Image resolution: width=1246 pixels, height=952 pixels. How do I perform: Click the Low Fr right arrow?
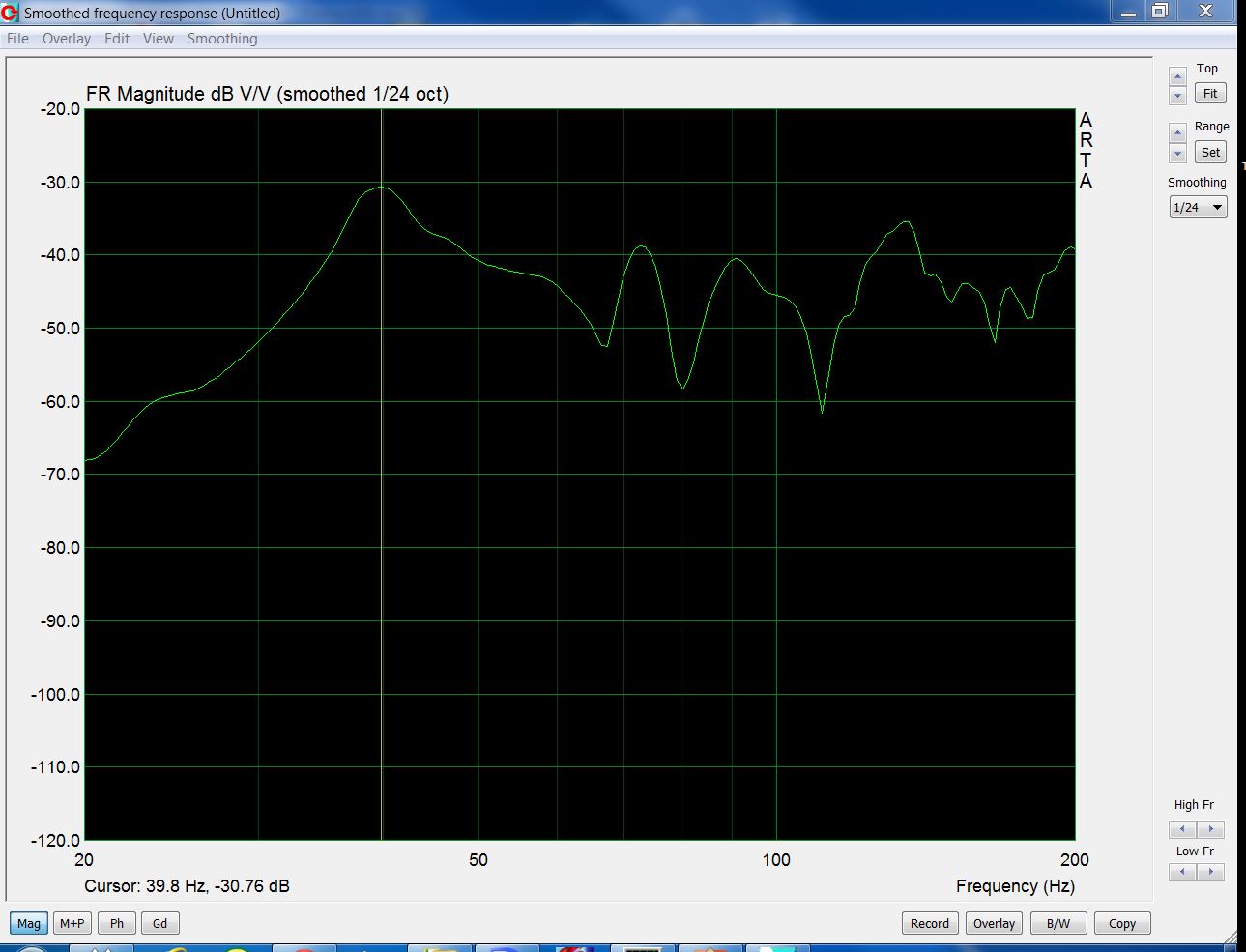[x=1210, y=872]
